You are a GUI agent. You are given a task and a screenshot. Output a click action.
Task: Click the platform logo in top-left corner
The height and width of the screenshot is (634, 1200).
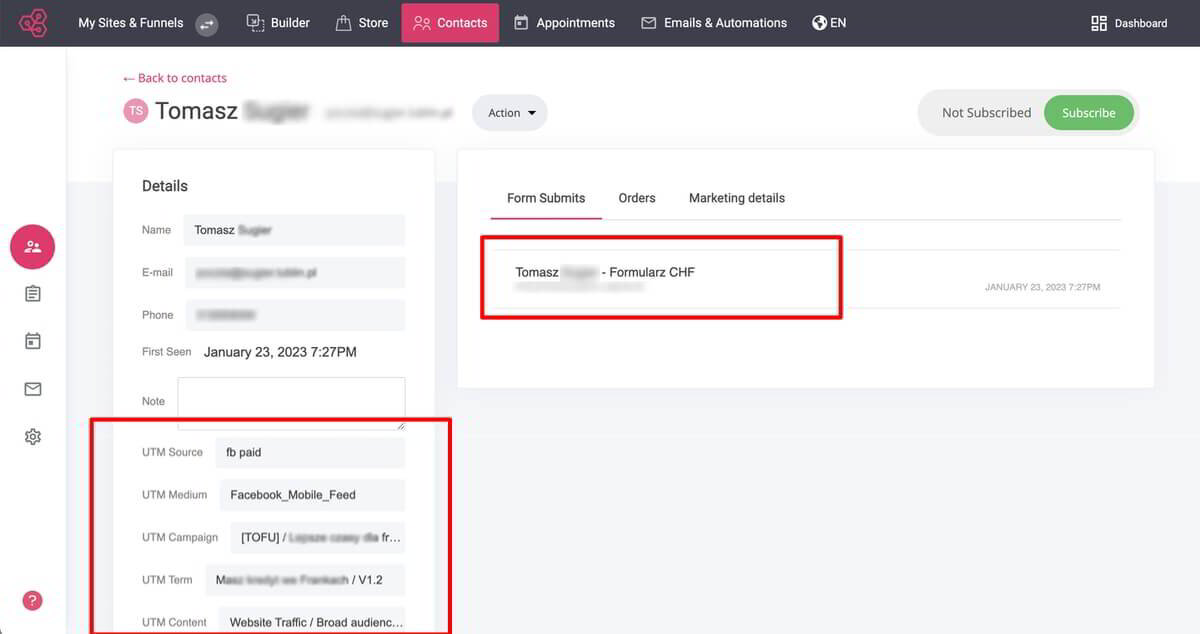click(31, 21)
